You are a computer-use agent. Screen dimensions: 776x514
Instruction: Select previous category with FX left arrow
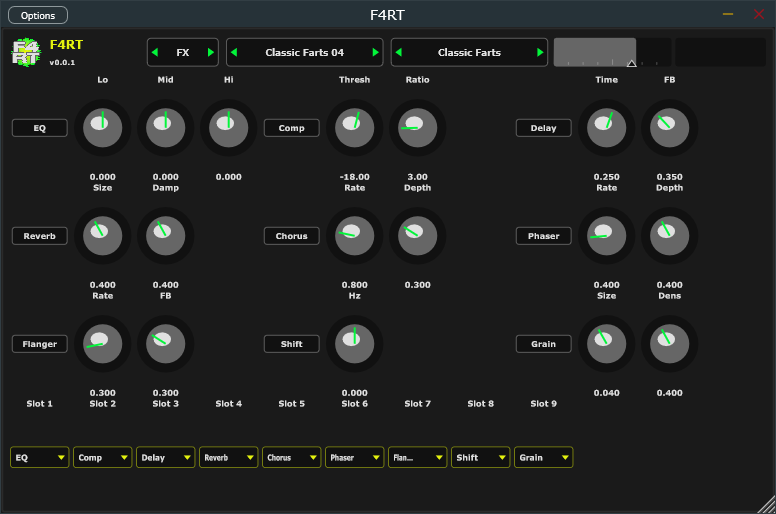pyautogui.click(x=155, y=52)
